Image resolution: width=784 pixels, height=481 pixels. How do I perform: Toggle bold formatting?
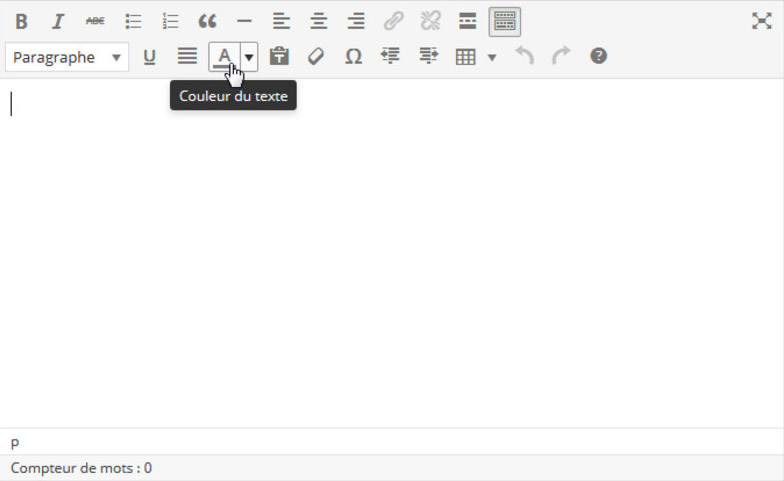pos(21,22)
